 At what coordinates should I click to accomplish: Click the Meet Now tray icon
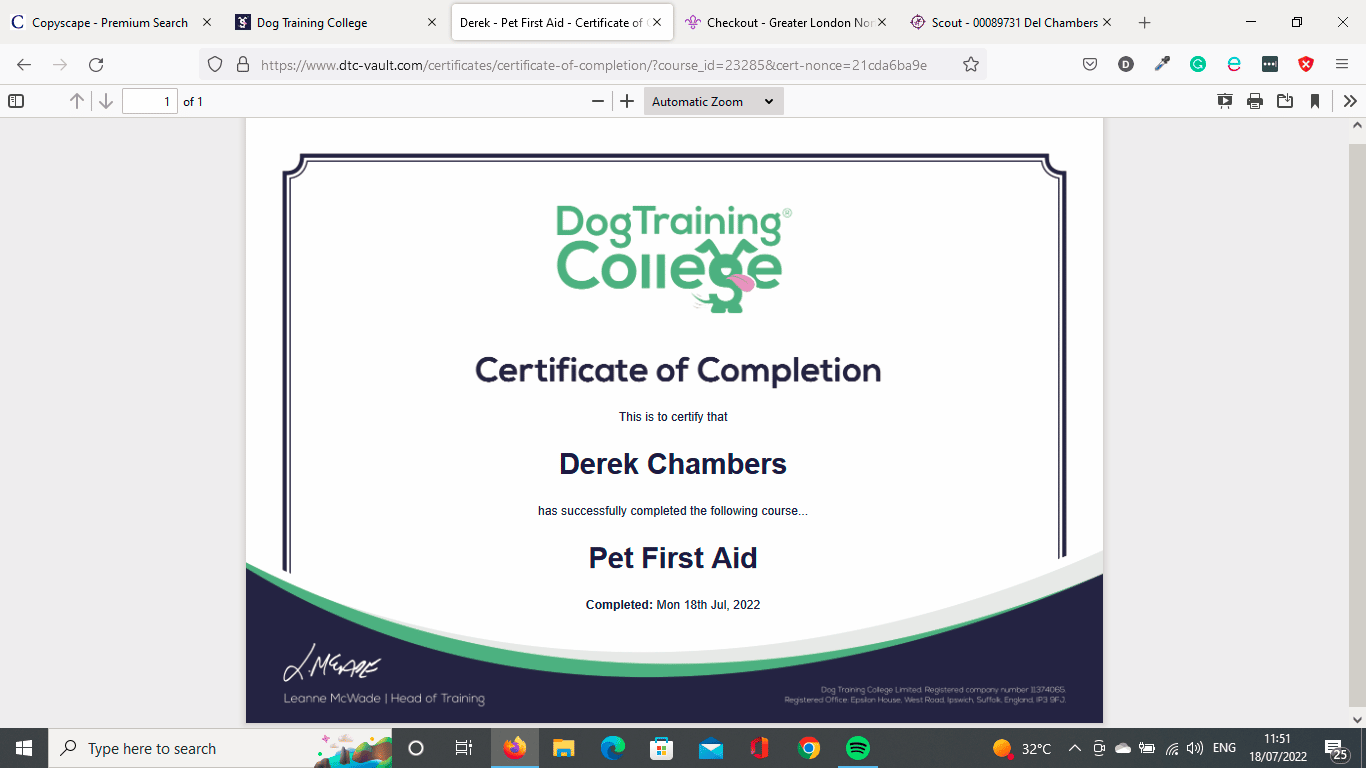1099,748
